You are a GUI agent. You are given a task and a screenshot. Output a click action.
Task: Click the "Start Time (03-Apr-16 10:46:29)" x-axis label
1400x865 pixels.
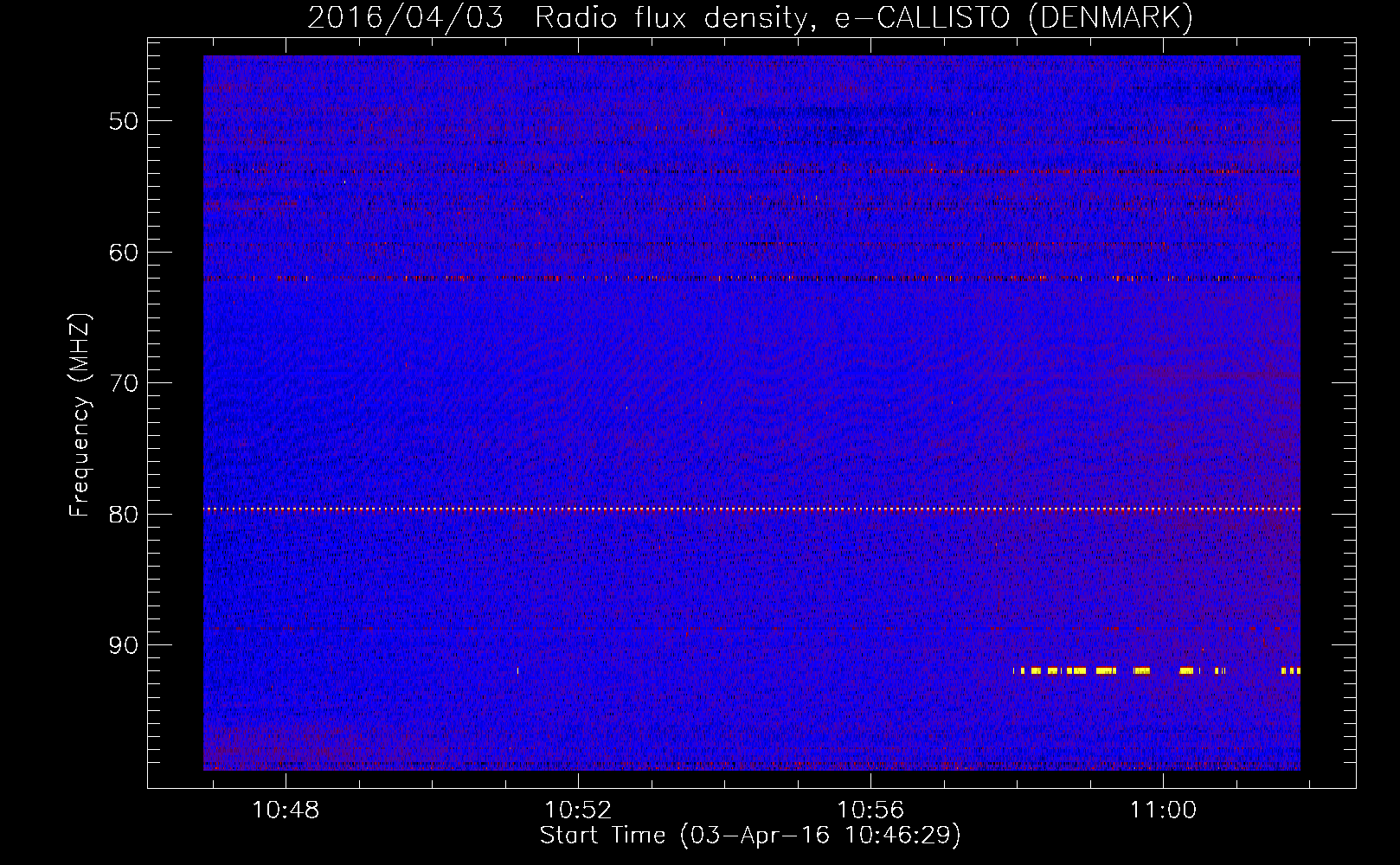coord(750,836)
